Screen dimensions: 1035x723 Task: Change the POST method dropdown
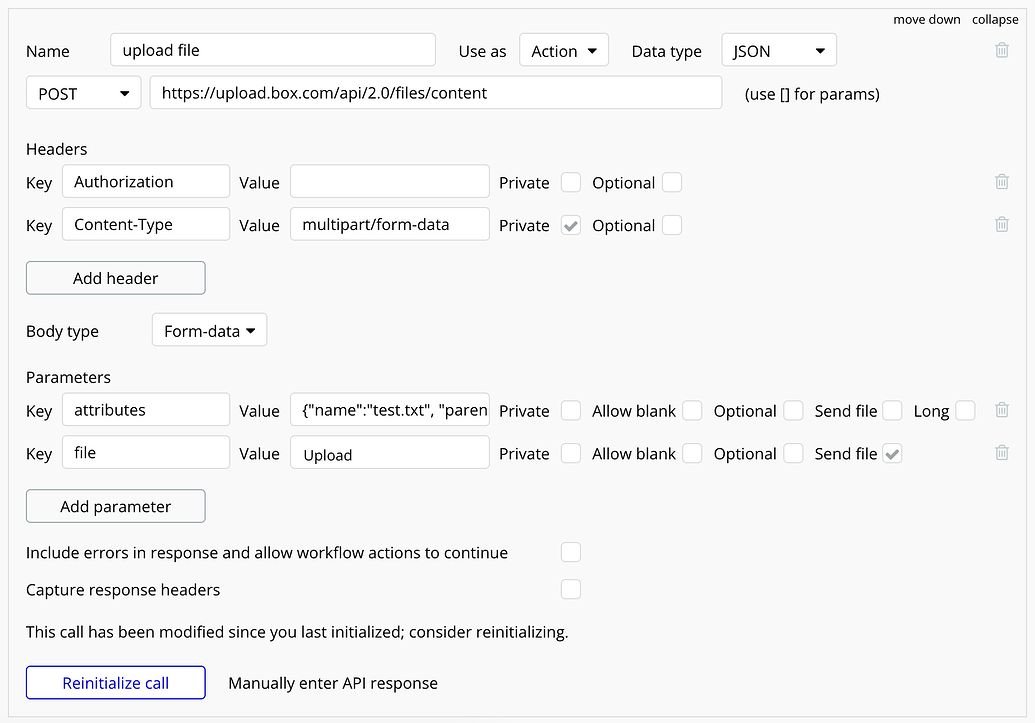(83, 93)
